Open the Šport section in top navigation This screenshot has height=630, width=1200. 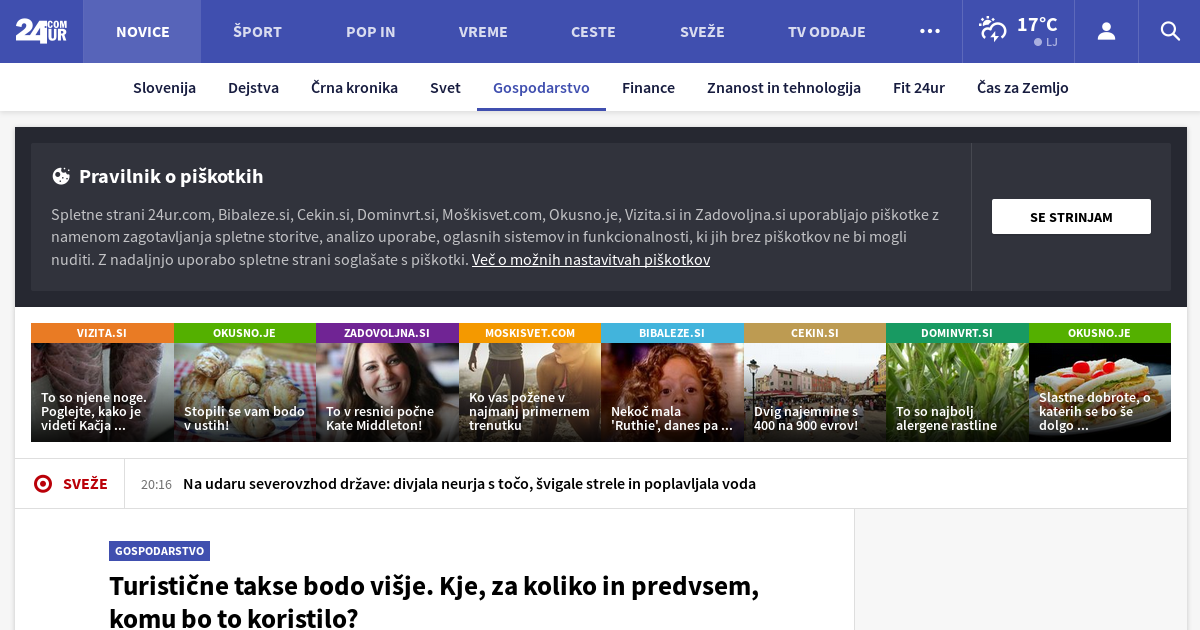(257, 31)
